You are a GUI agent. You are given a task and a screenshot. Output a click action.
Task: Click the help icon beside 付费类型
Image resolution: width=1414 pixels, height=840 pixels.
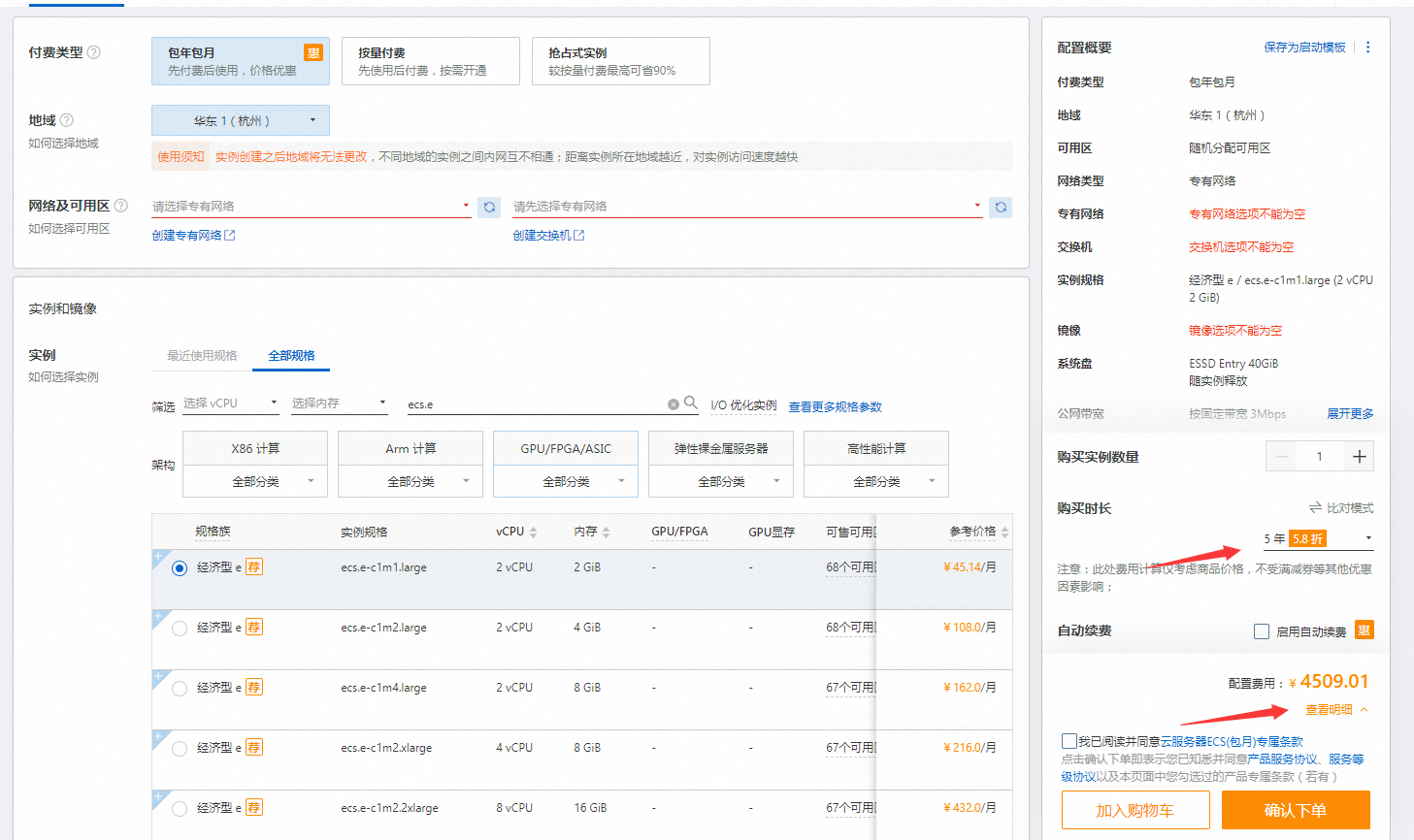94,52
